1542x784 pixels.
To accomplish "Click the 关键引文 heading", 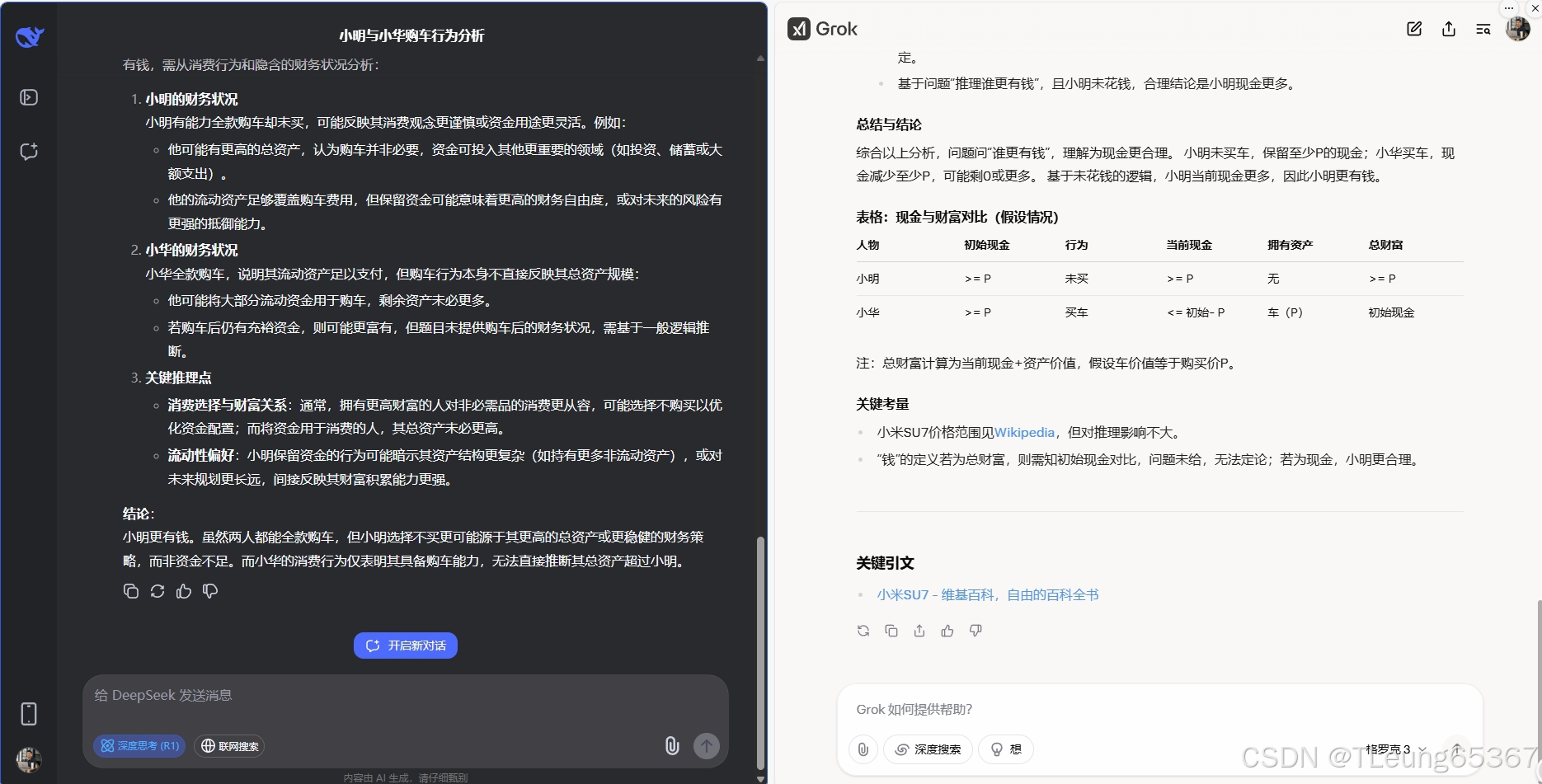I will pyautogui.click(x=885, y=563).
